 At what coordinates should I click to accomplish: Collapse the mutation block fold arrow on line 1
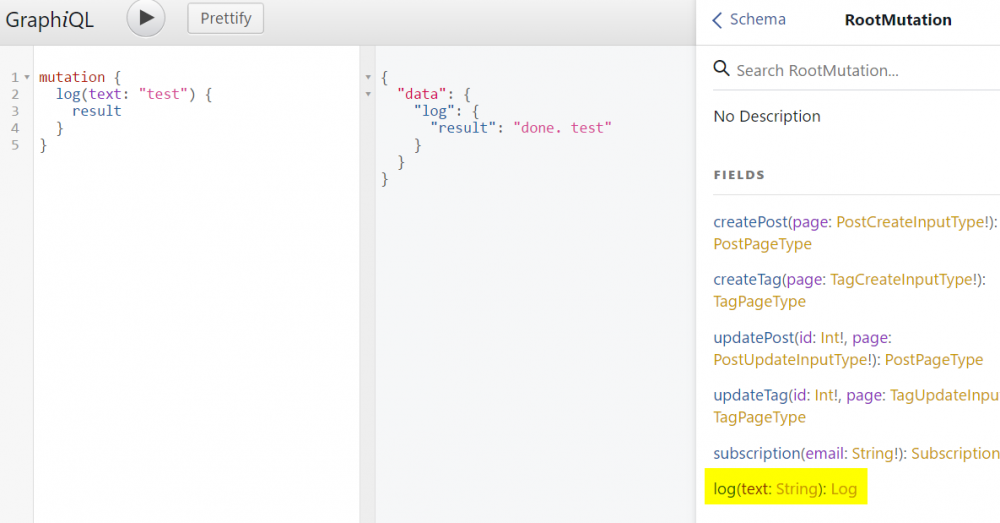pos(27,78)
